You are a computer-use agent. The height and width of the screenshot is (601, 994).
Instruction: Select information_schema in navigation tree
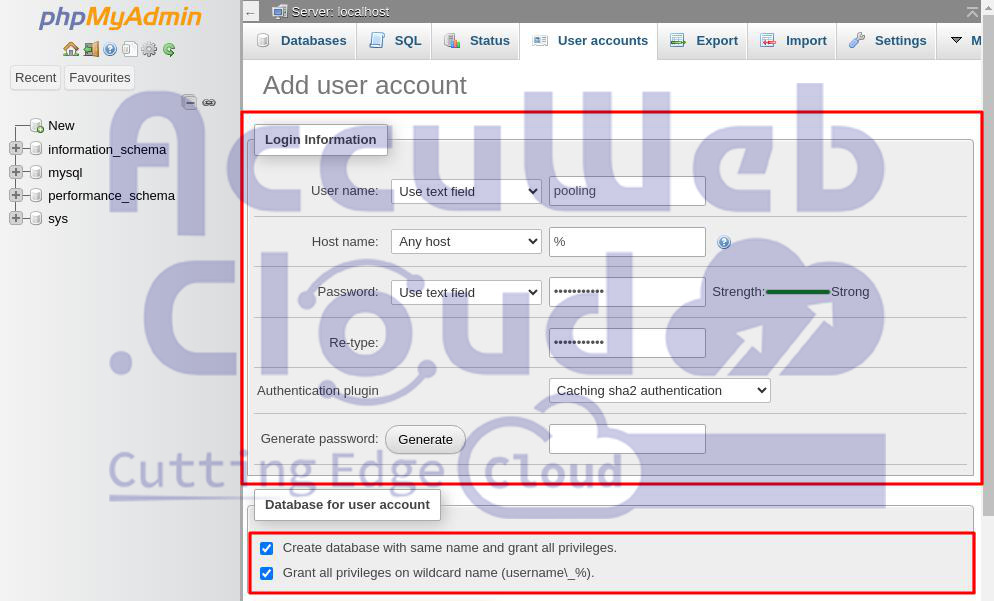click(106, 150)
